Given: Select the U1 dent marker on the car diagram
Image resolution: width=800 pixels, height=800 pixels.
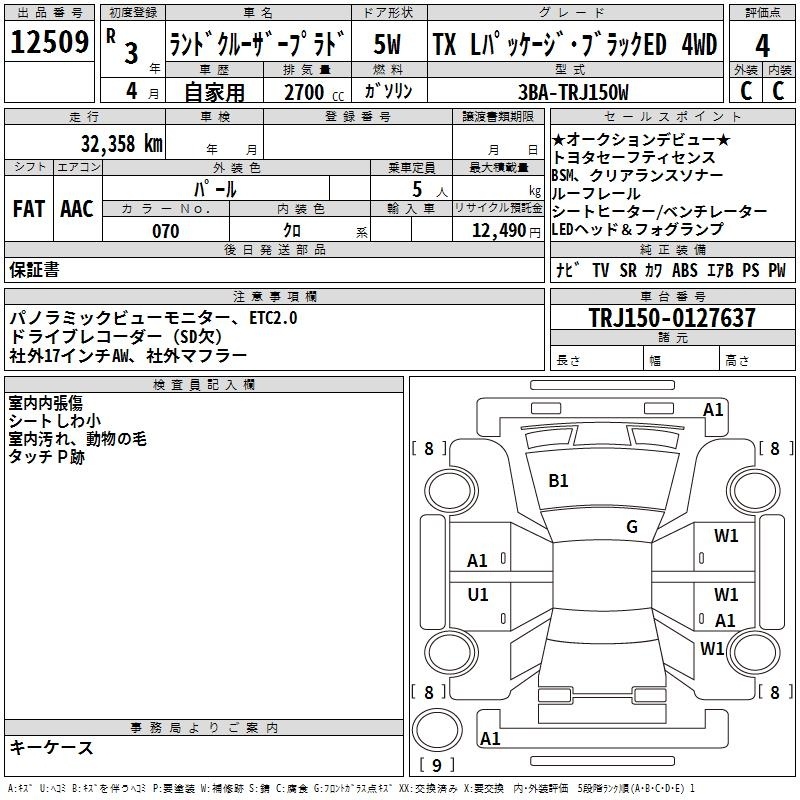Looking at the screenshot, I should 478,595.
